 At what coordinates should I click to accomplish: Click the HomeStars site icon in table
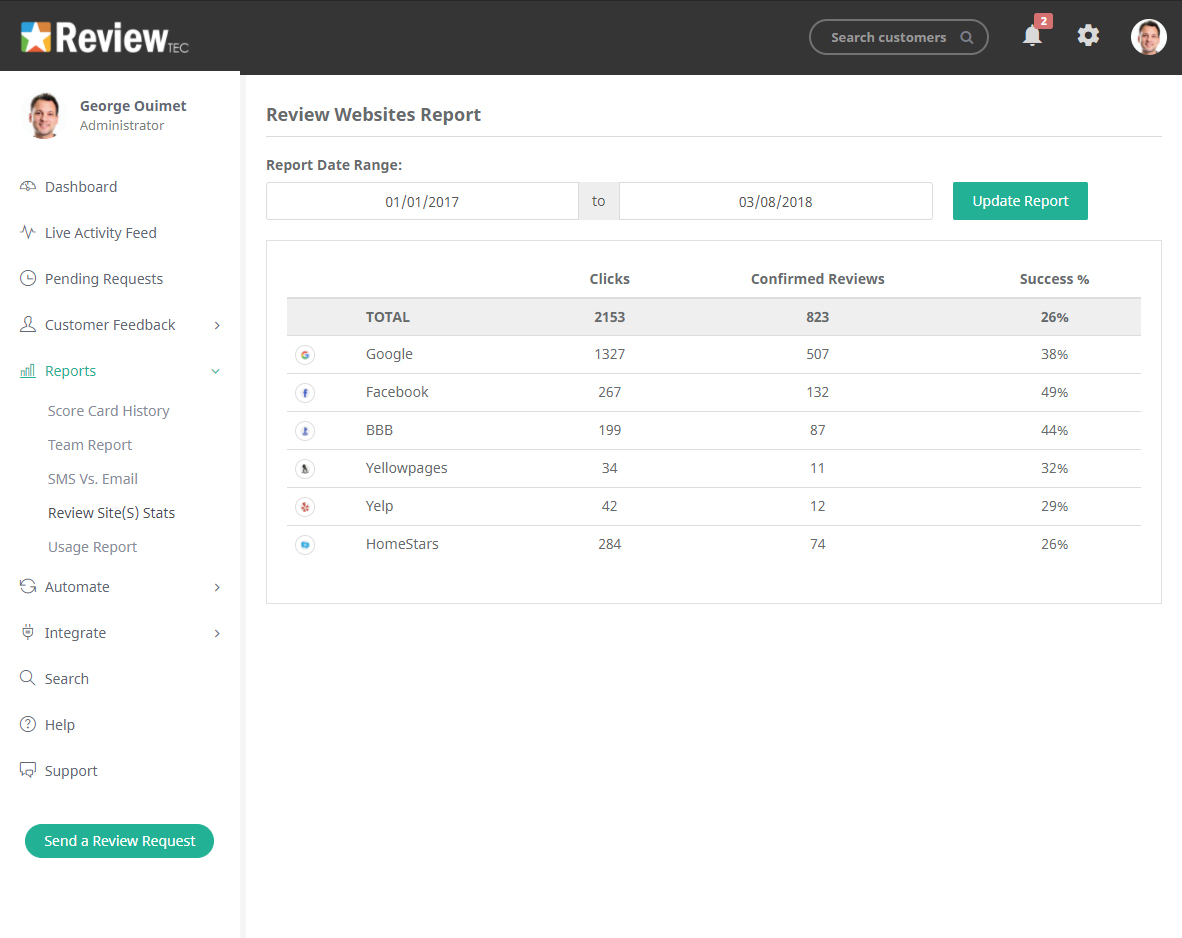coord(305,544)
